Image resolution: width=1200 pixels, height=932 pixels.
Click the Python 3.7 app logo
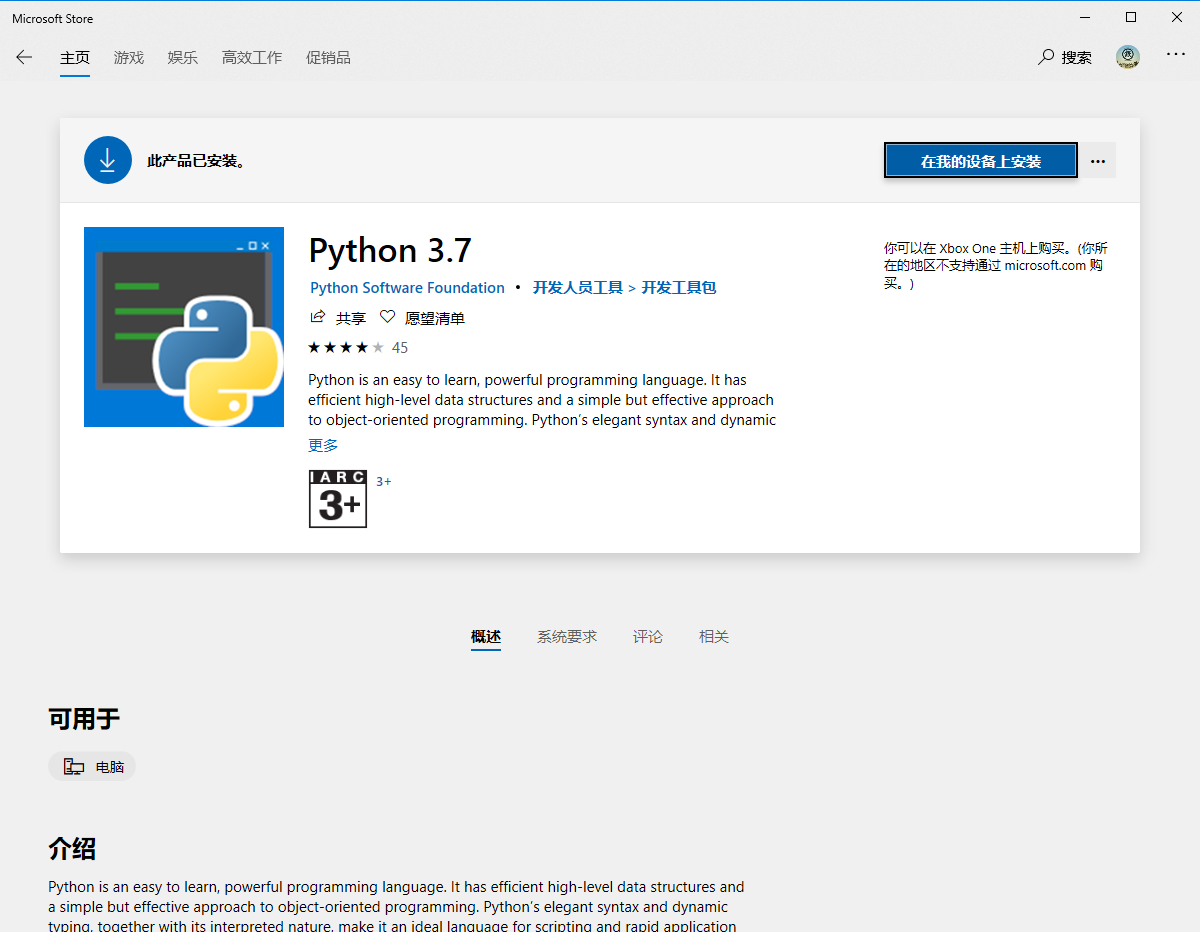pyautogui.click(x=184, y=327)
